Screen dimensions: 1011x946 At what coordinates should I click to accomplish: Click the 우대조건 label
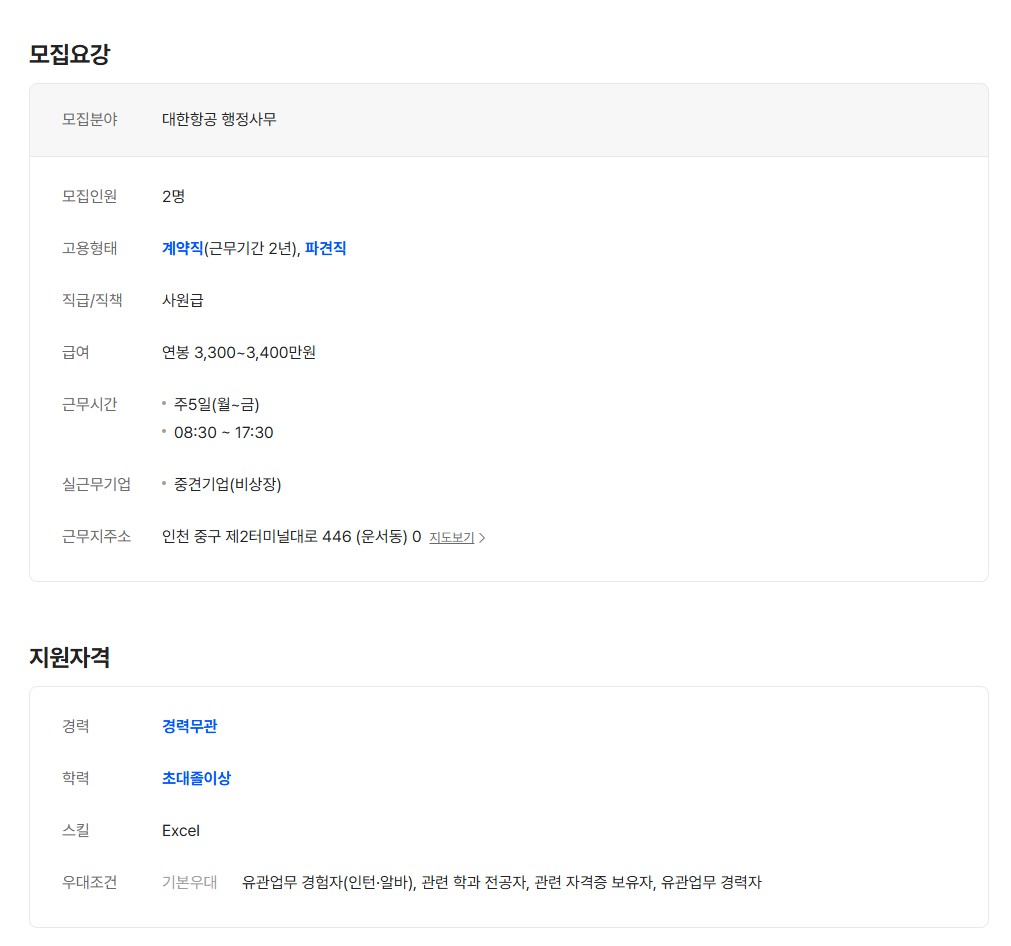(x=90, y=882)
